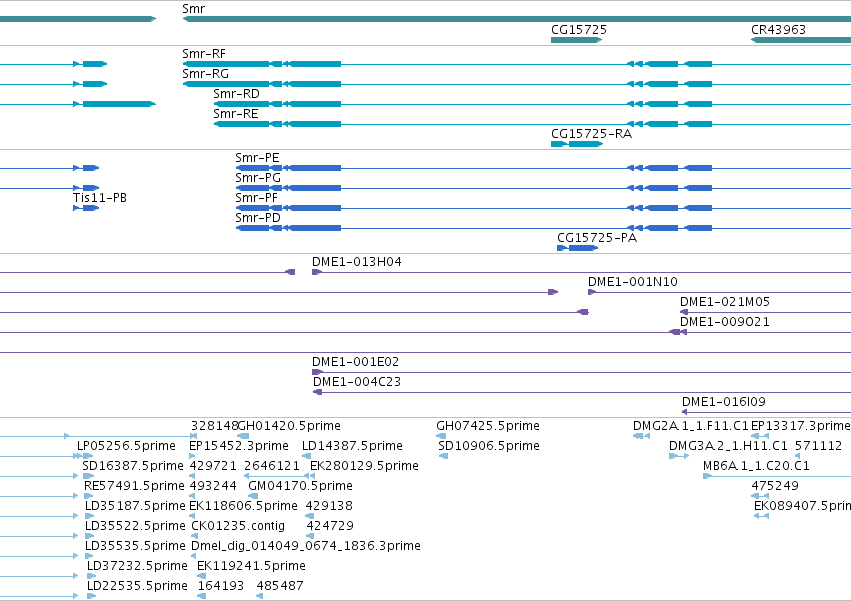Click the DME1-009O21 clone label
The image size is (851, 601).
pyautogui.click(x=725, y=322)
